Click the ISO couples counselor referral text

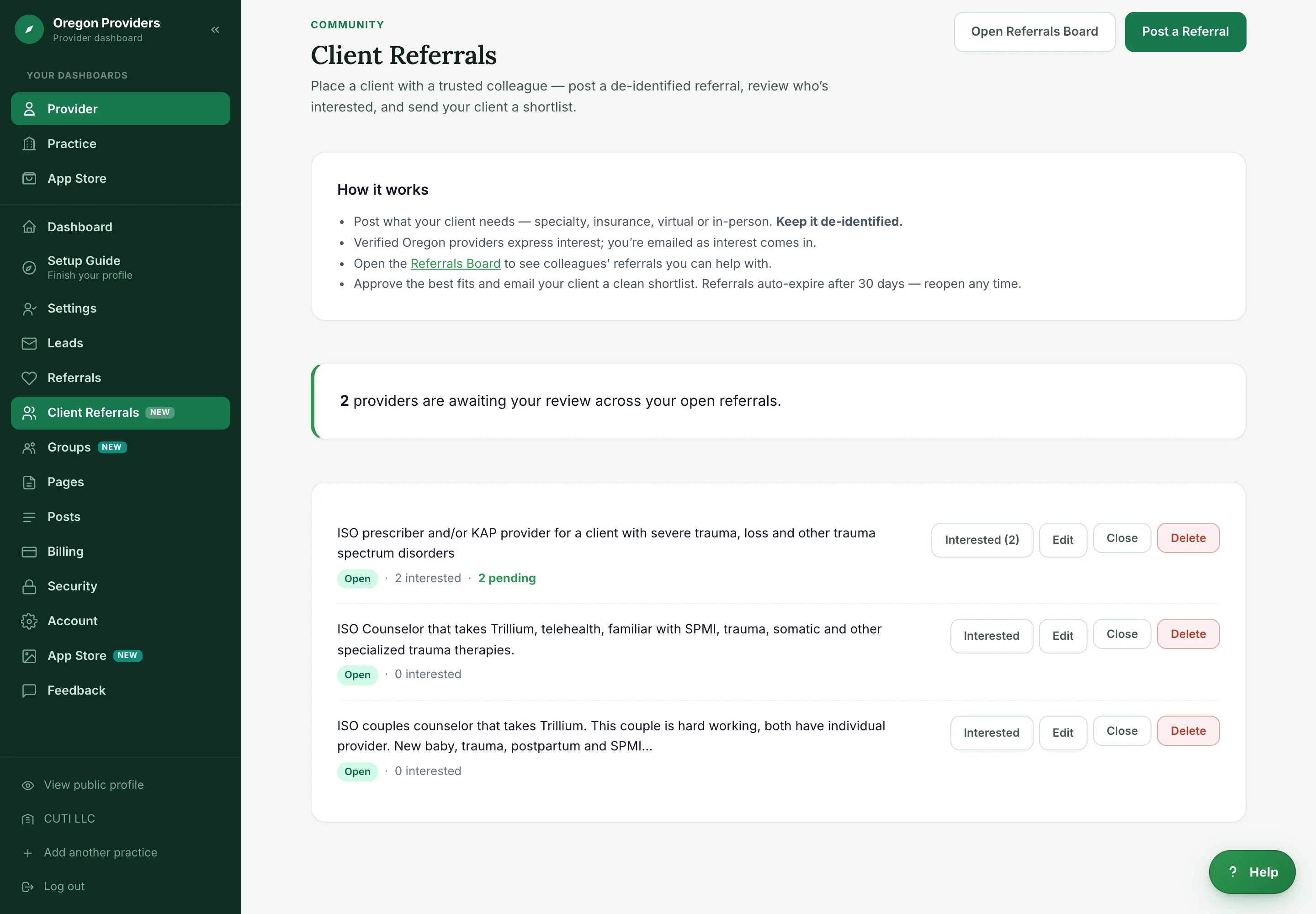(x=611, y=736)
